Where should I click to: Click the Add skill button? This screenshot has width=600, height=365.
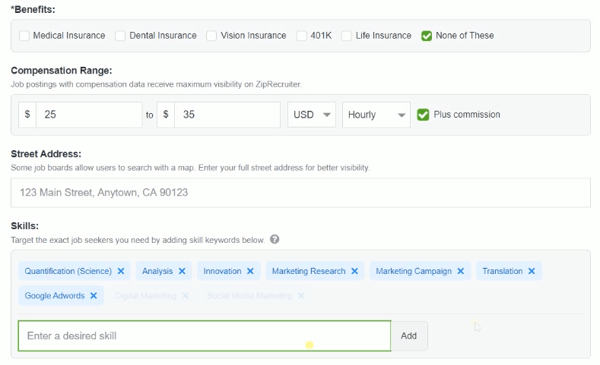click(x=409, y=336)
